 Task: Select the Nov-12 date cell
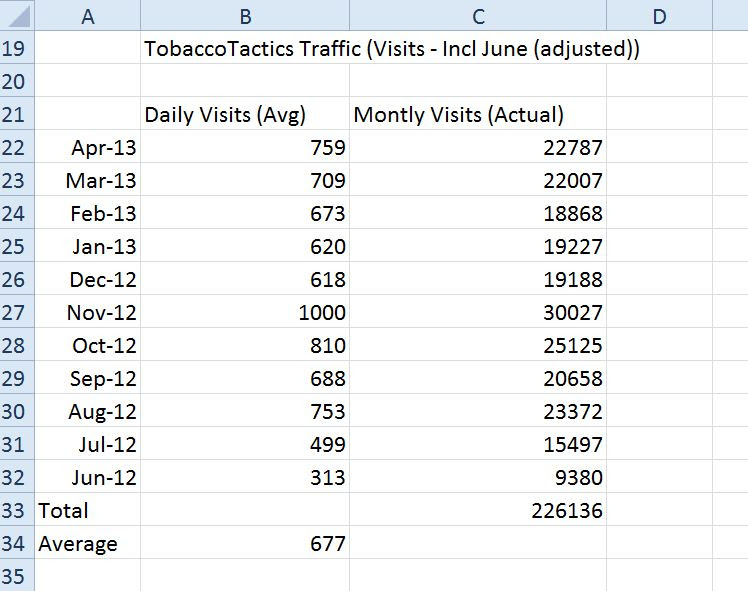click(x=88, y=311)
